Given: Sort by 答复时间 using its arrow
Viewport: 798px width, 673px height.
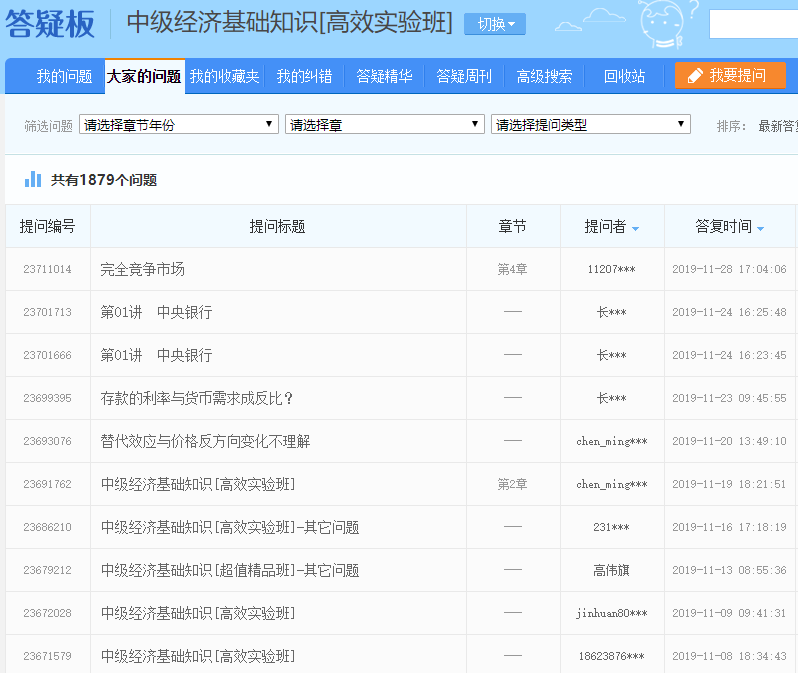Looking at the screenshot, I should click(x=760, y=229).
